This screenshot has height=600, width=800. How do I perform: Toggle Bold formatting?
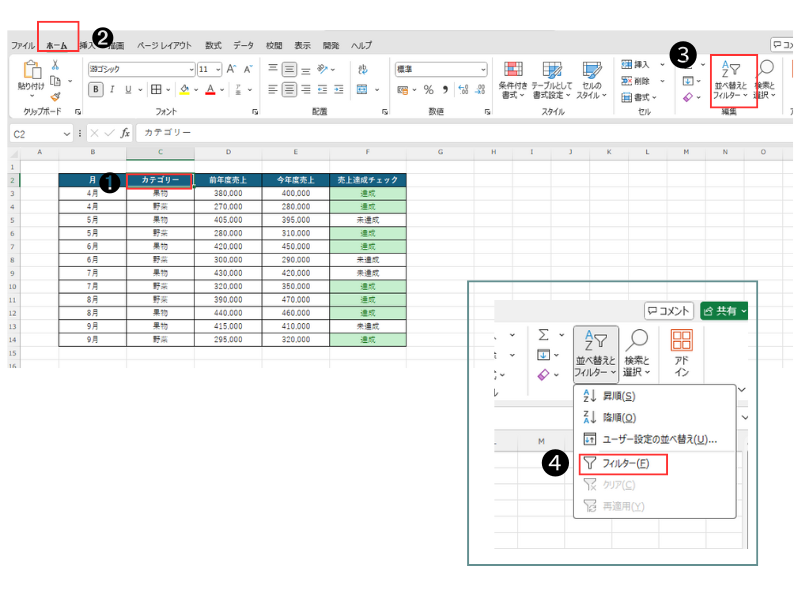tap(96, 90)
